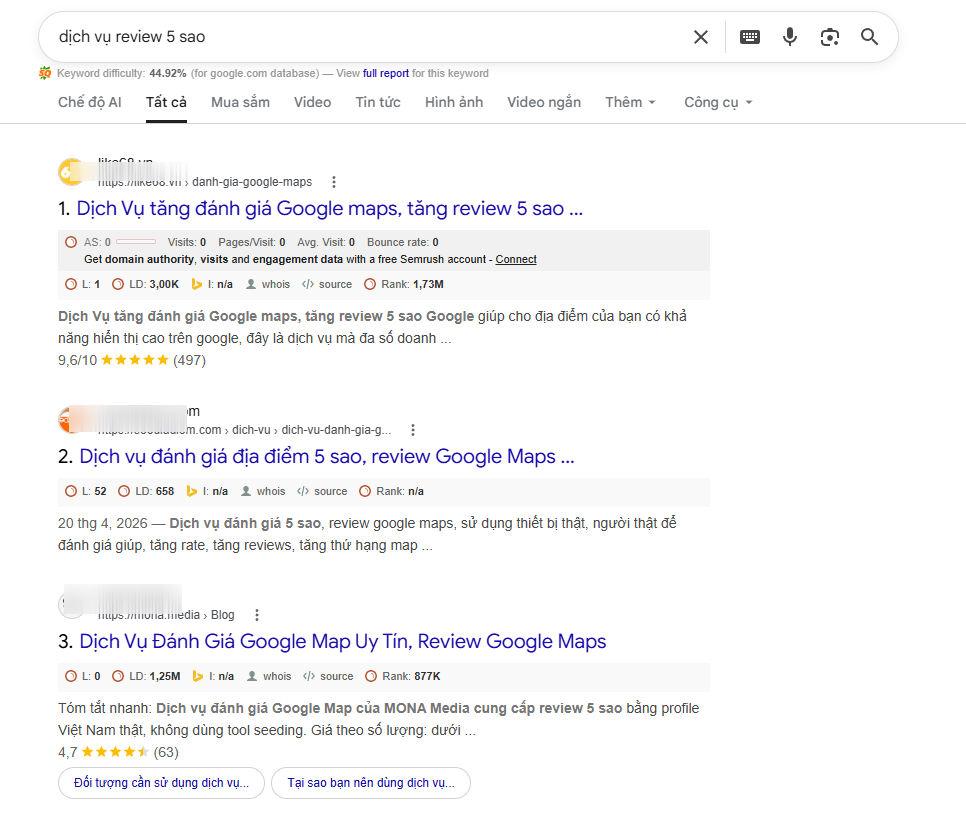This screenshot has height=816, width=966.
Task: Click the source icon in first result
Action: tap(327, 284)
